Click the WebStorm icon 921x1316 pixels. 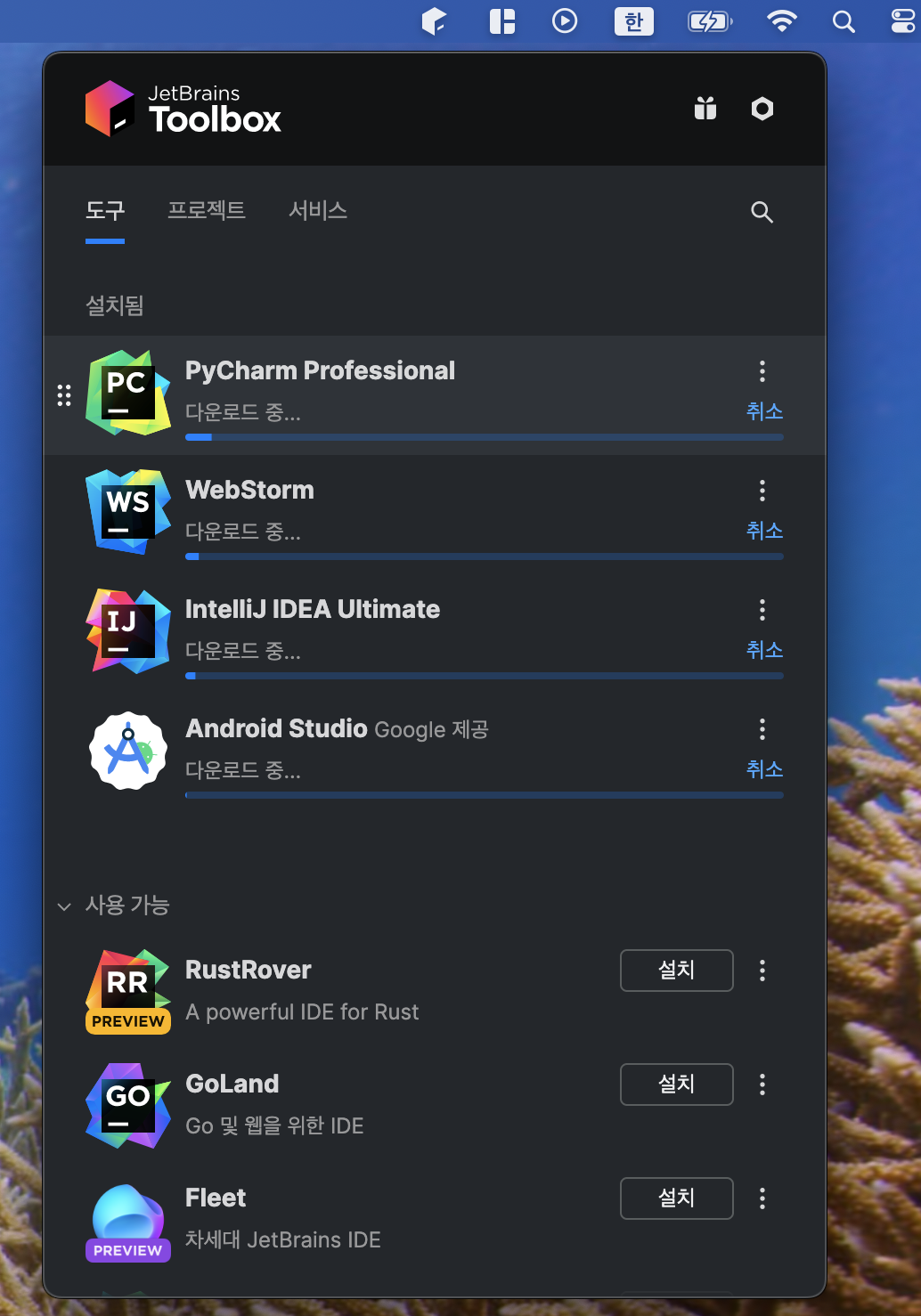128,512
